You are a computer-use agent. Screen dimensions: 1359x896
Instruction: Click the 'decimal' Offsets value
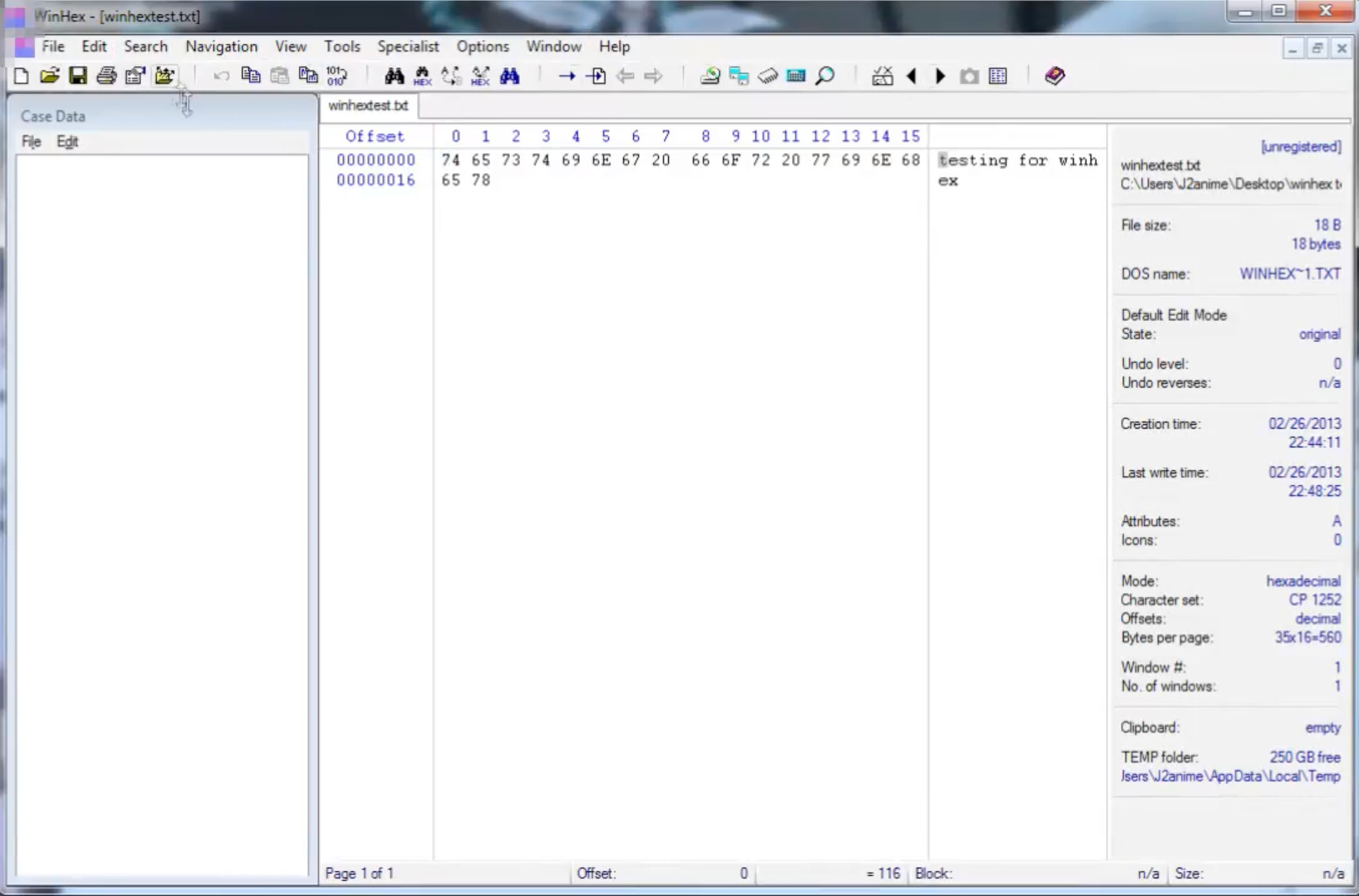[1317, 619]
